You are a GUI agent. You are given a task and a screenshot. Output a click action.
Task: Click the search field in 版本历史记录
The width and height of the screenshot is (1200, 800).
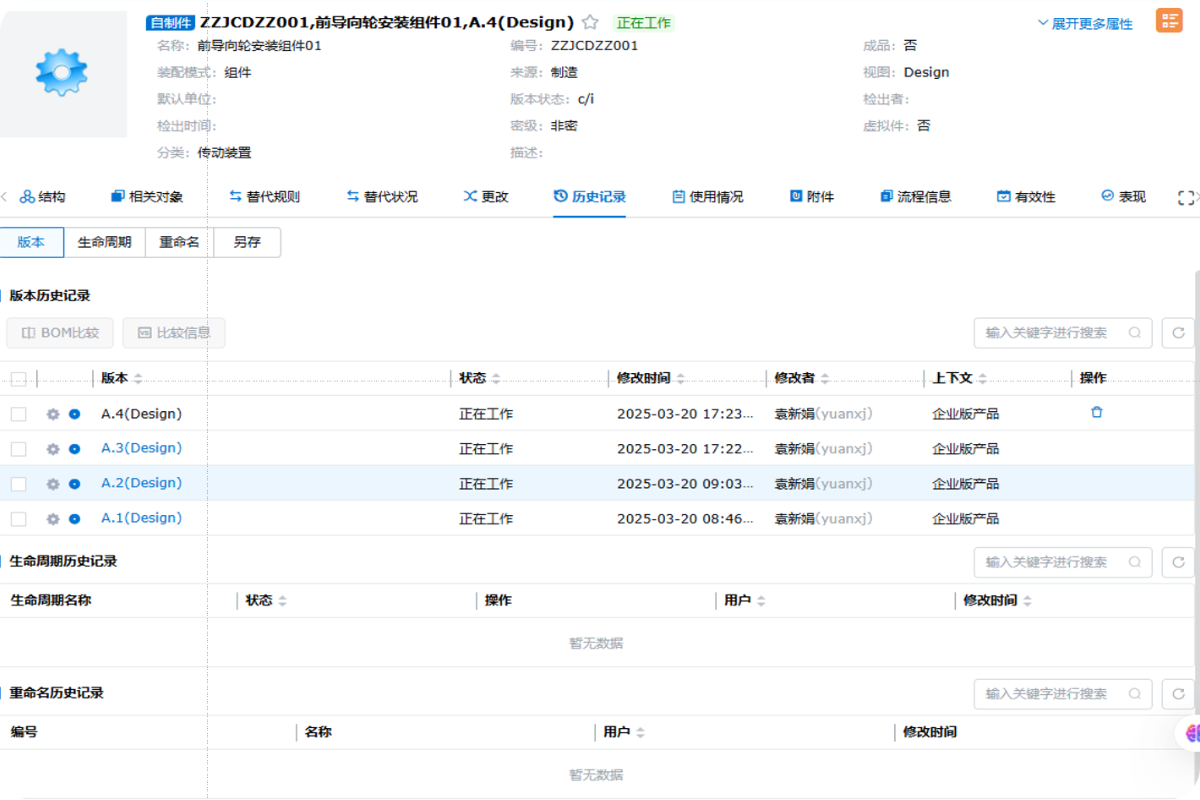[1054, 333]
